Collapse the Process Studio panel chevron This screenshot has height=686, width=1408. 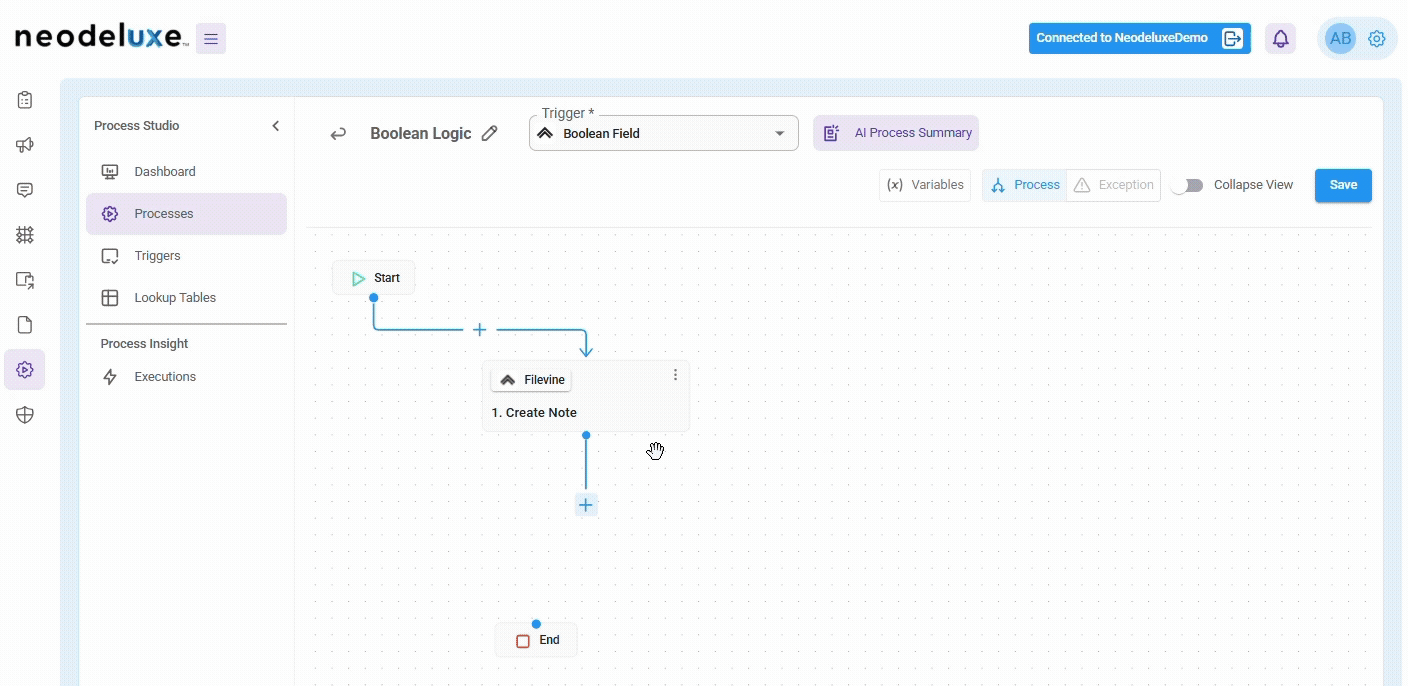tap(276, 126)
